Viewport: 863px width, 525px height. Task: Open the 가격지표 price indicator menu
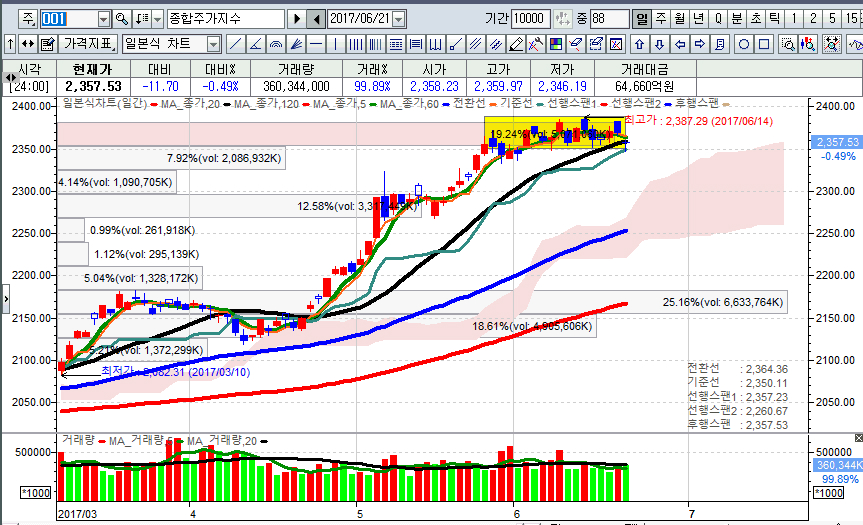pyautogui.click(x=87, y=44)
